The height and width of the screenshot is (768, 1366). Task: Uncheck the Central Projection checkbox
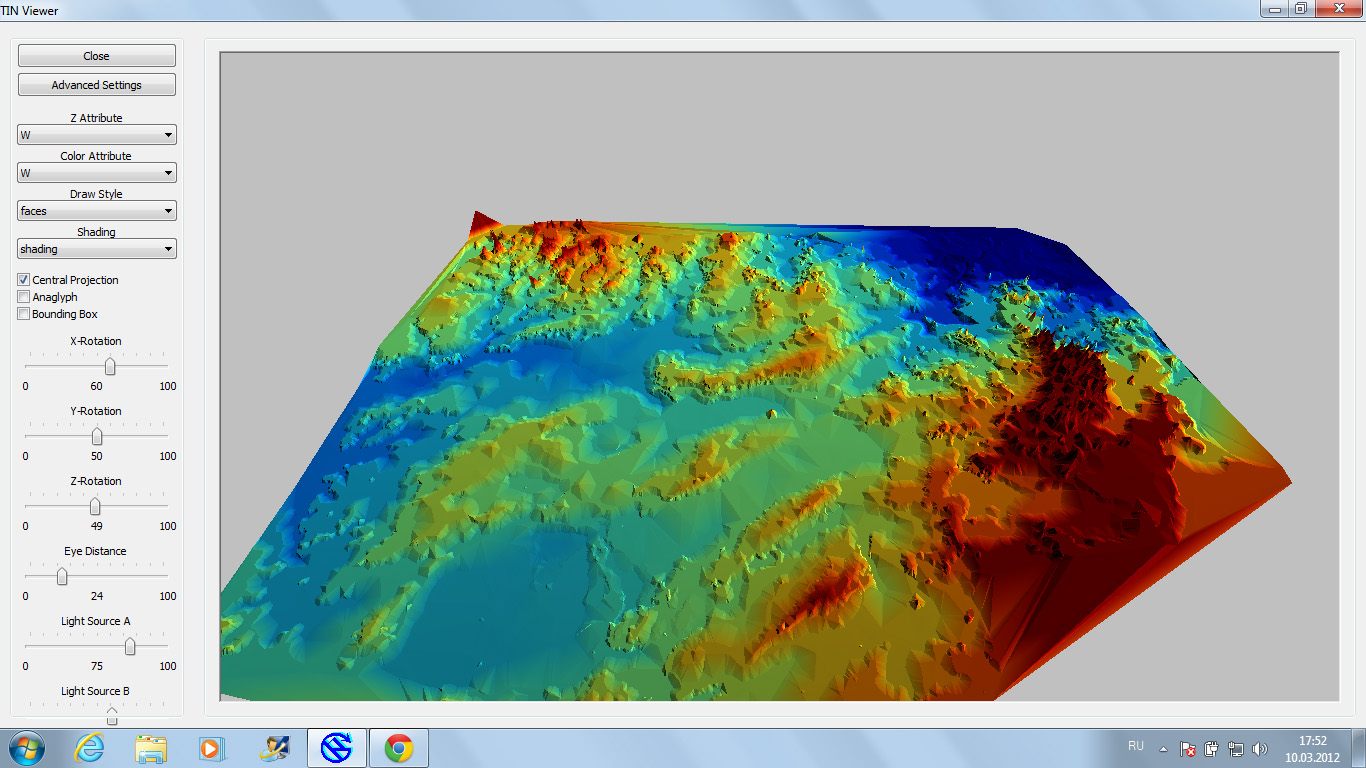click(x=24, y=280)
